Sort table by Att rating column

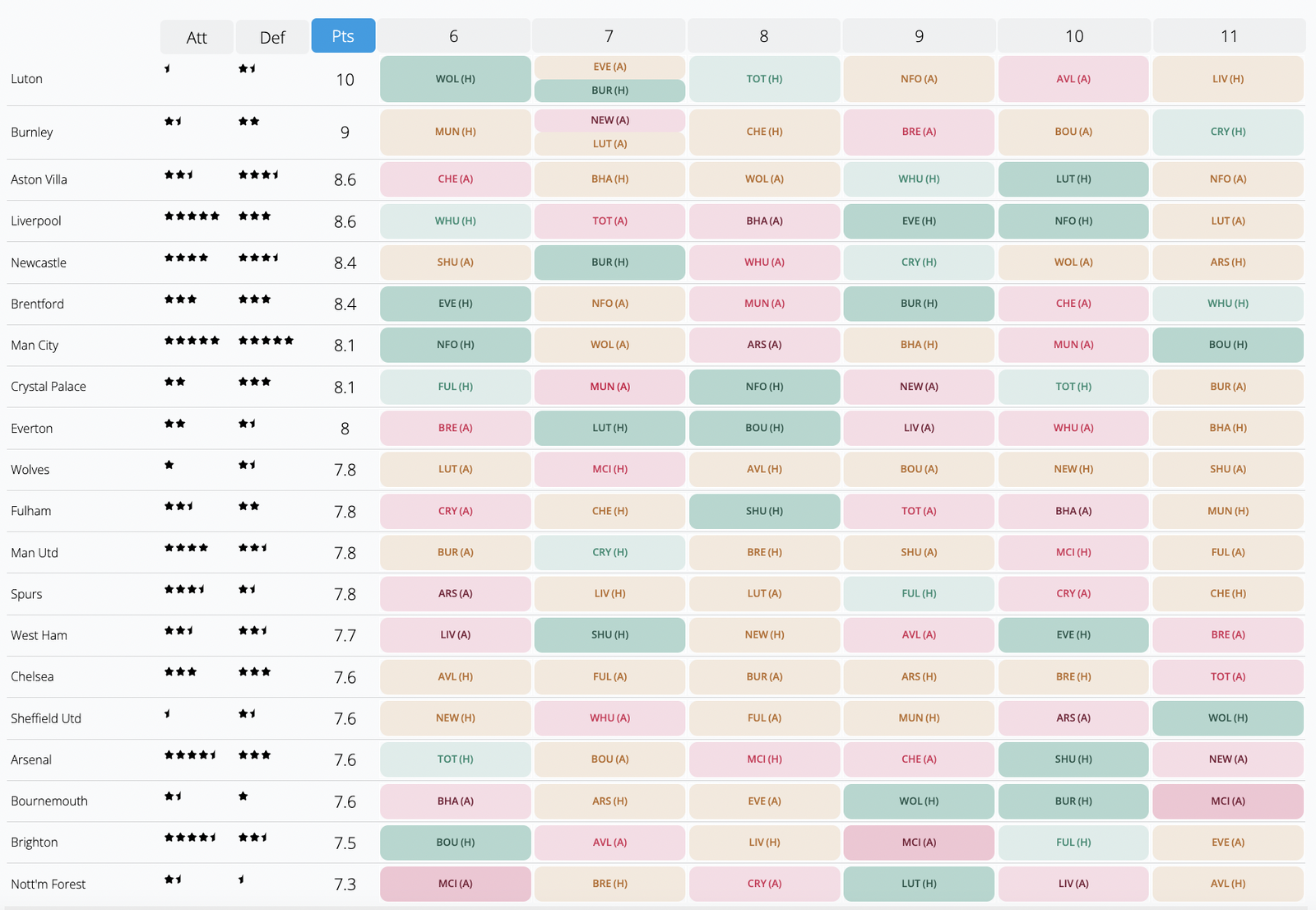point(197,37)
